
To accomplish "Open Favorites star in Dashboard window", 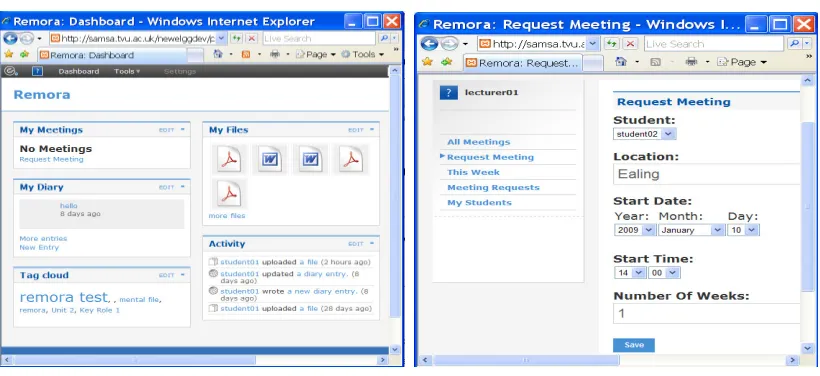I will (8, 54).
